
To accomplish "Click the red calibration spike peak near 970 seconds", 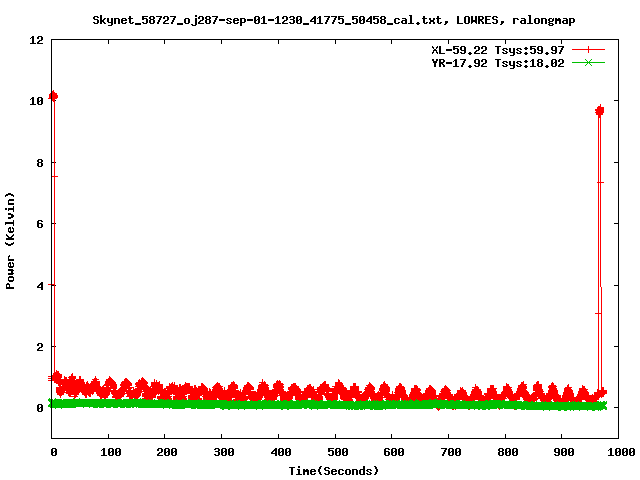I will [x=600, y=111].
